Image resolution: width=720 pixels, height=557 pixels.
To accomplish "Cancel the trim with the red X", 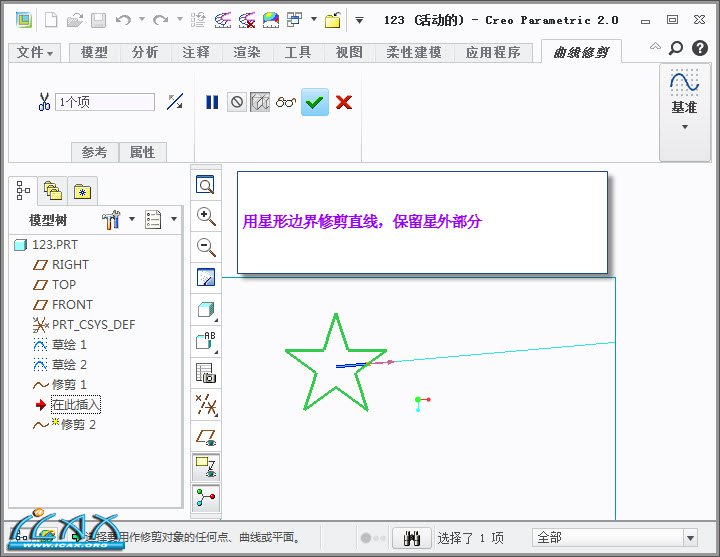I will click(x=343, y=102).
